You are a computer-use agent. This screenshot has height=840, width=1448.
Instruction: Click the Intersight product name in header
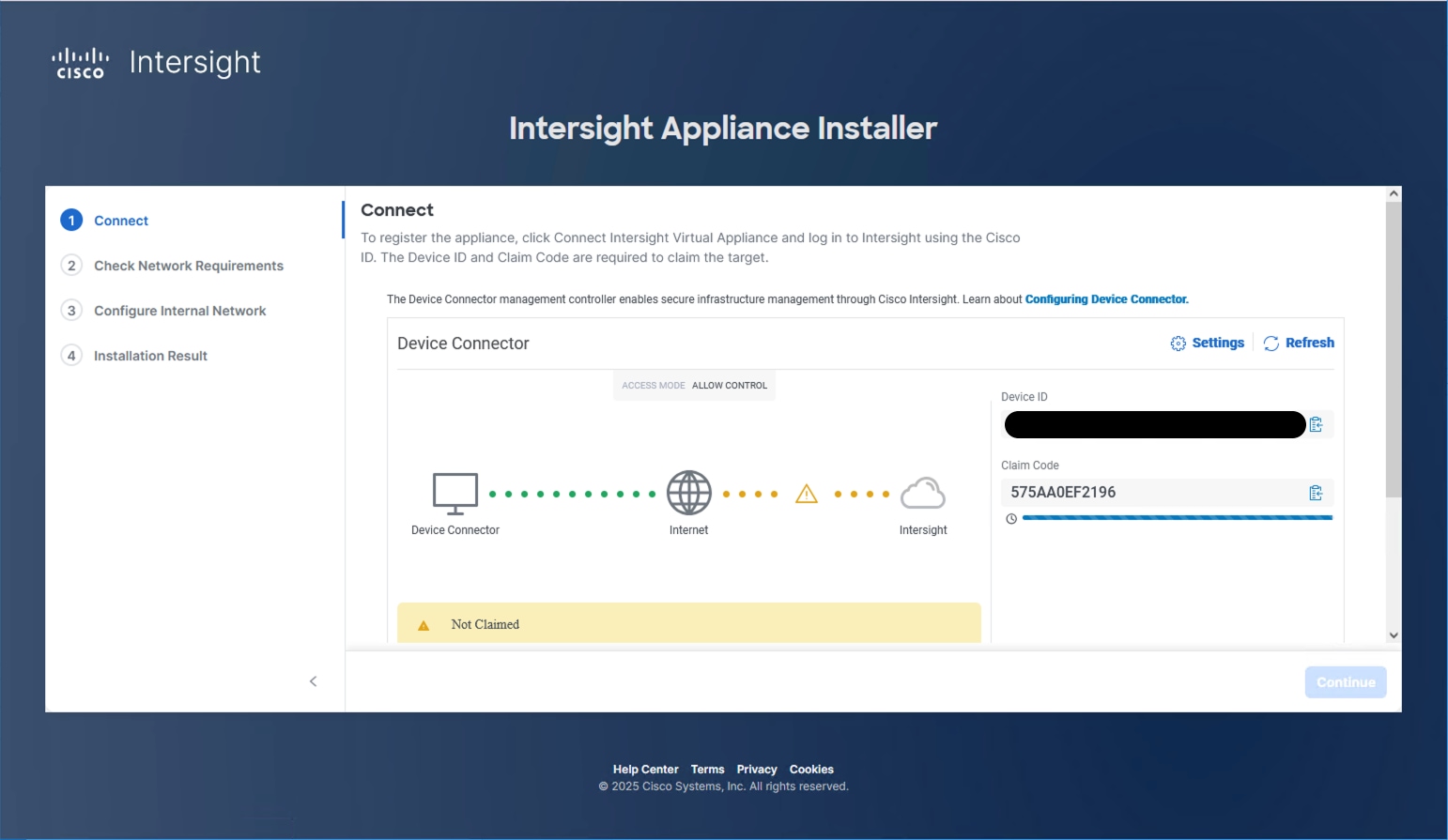click(195, 63)
